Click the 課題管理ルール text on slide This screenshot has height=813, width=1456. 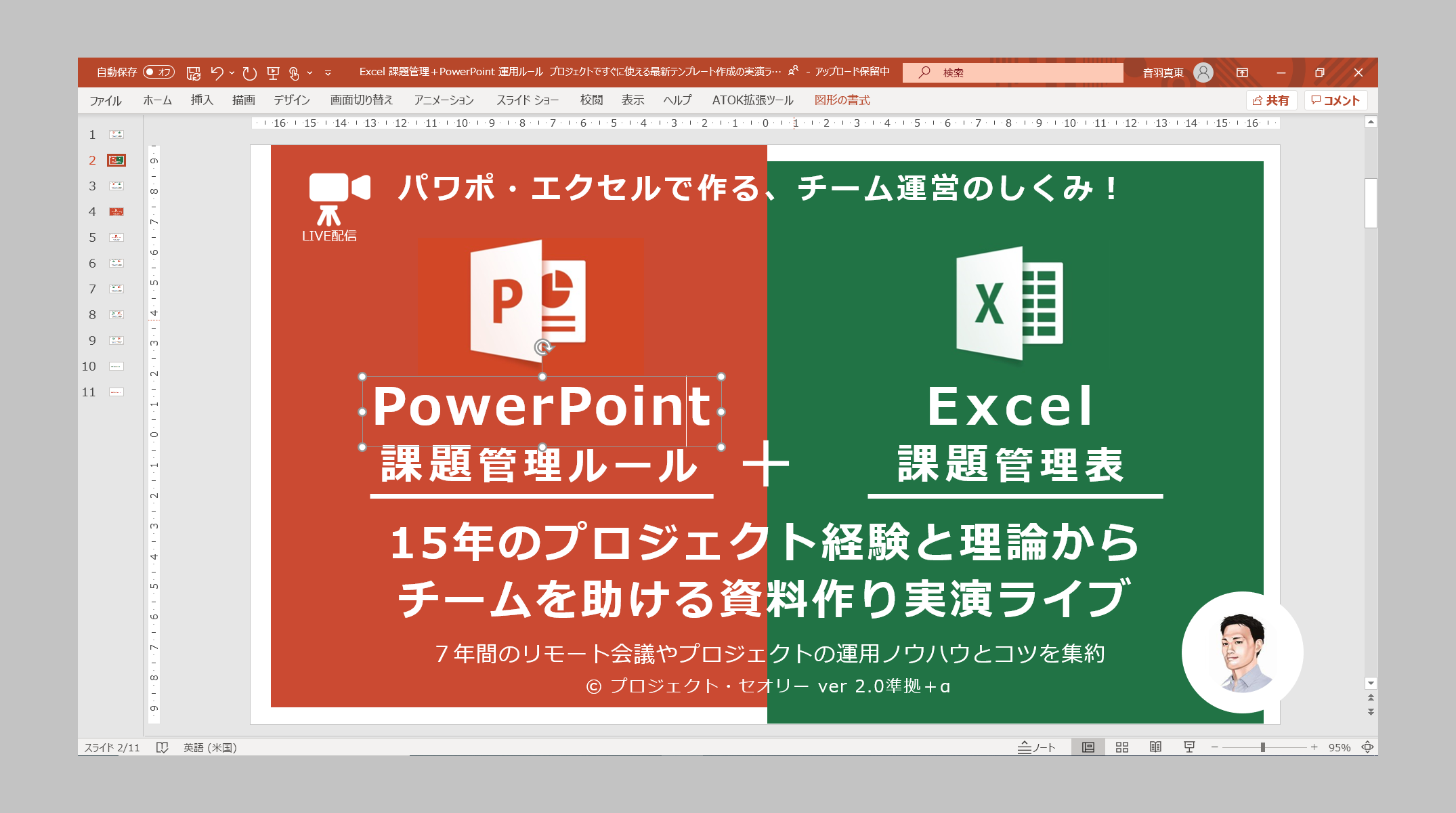[x=540, y=465]
